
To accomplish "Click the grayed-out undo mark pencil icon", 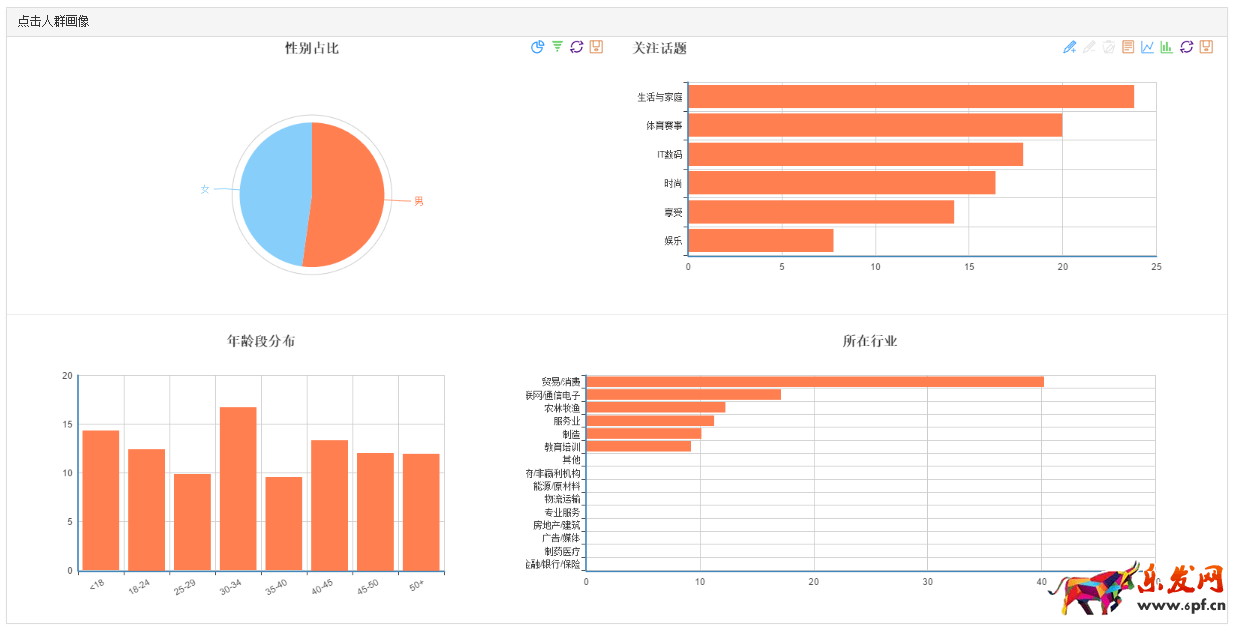I will coord(1089,47).
